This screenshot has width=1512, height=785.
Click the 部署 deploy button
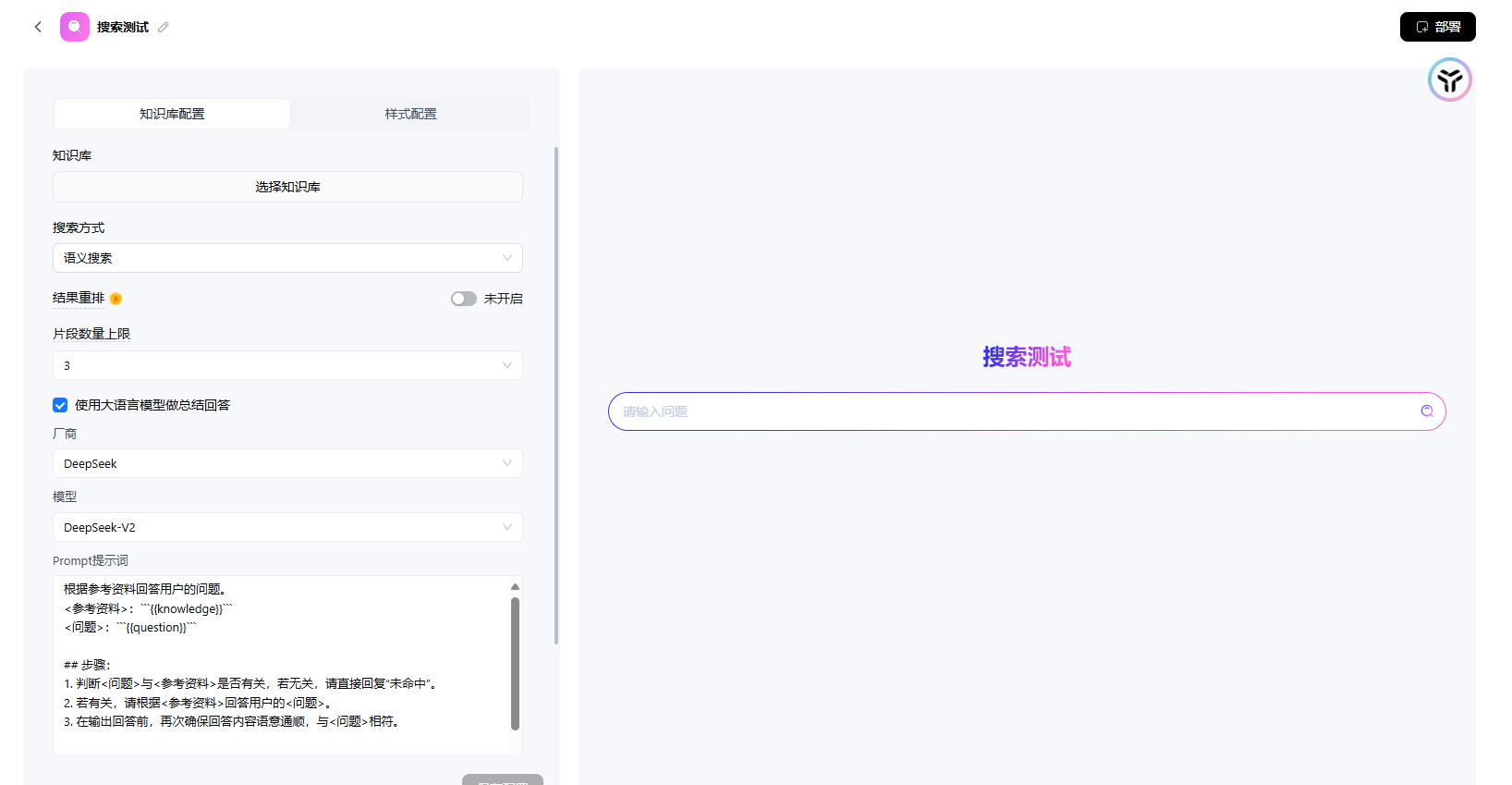click(x=1437, y=27)
